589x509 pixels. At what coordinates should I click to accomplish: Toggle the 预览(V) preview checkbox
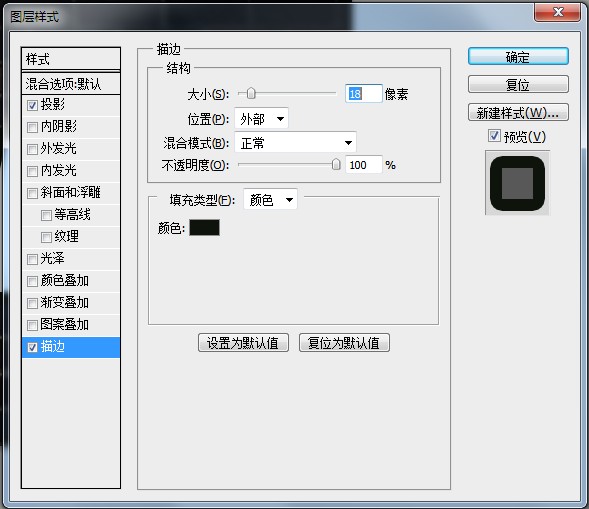[494, 136]
